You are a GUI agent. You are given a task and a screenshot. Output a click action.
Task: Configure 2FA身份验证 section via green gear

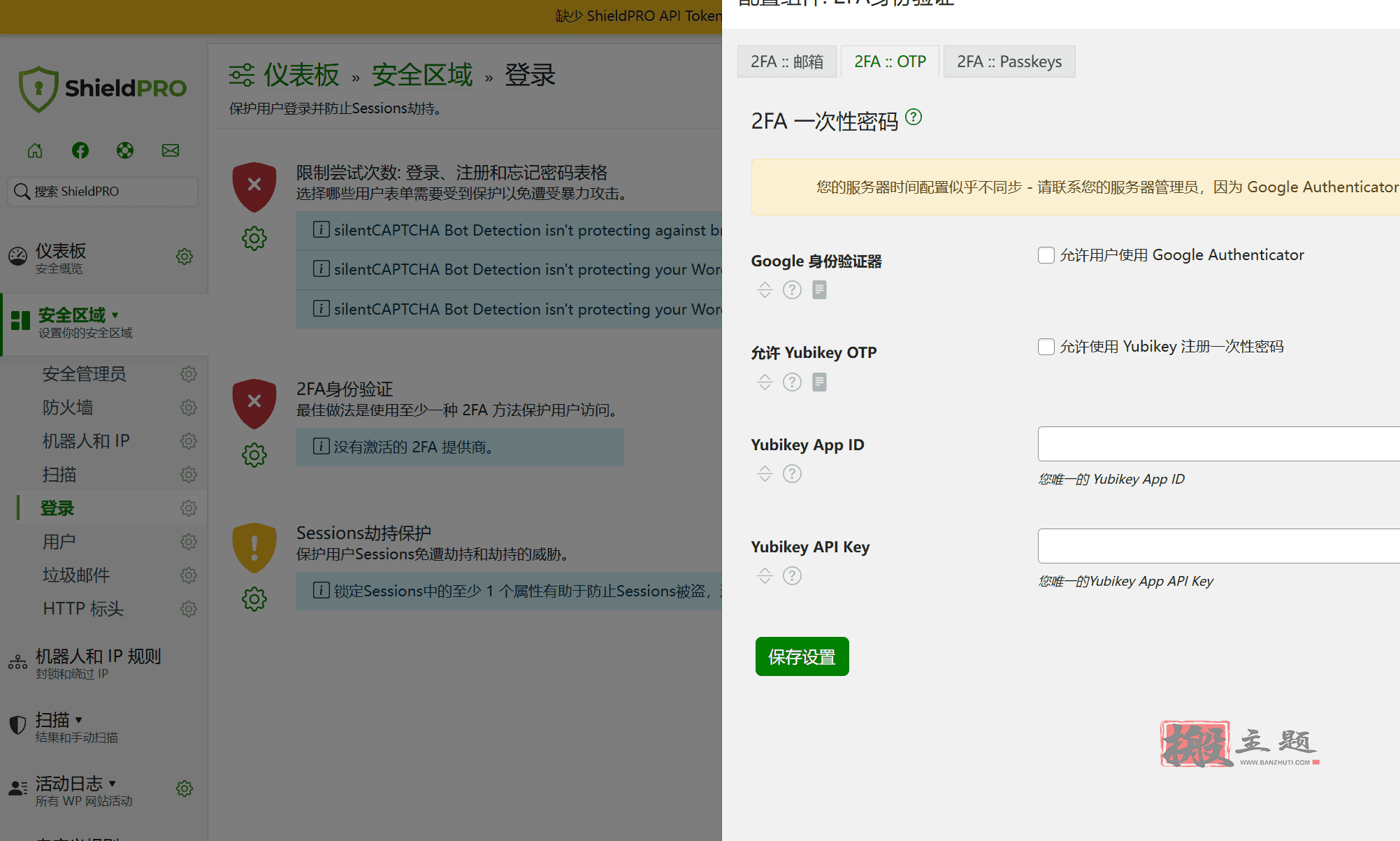click(x=254, y=455)
